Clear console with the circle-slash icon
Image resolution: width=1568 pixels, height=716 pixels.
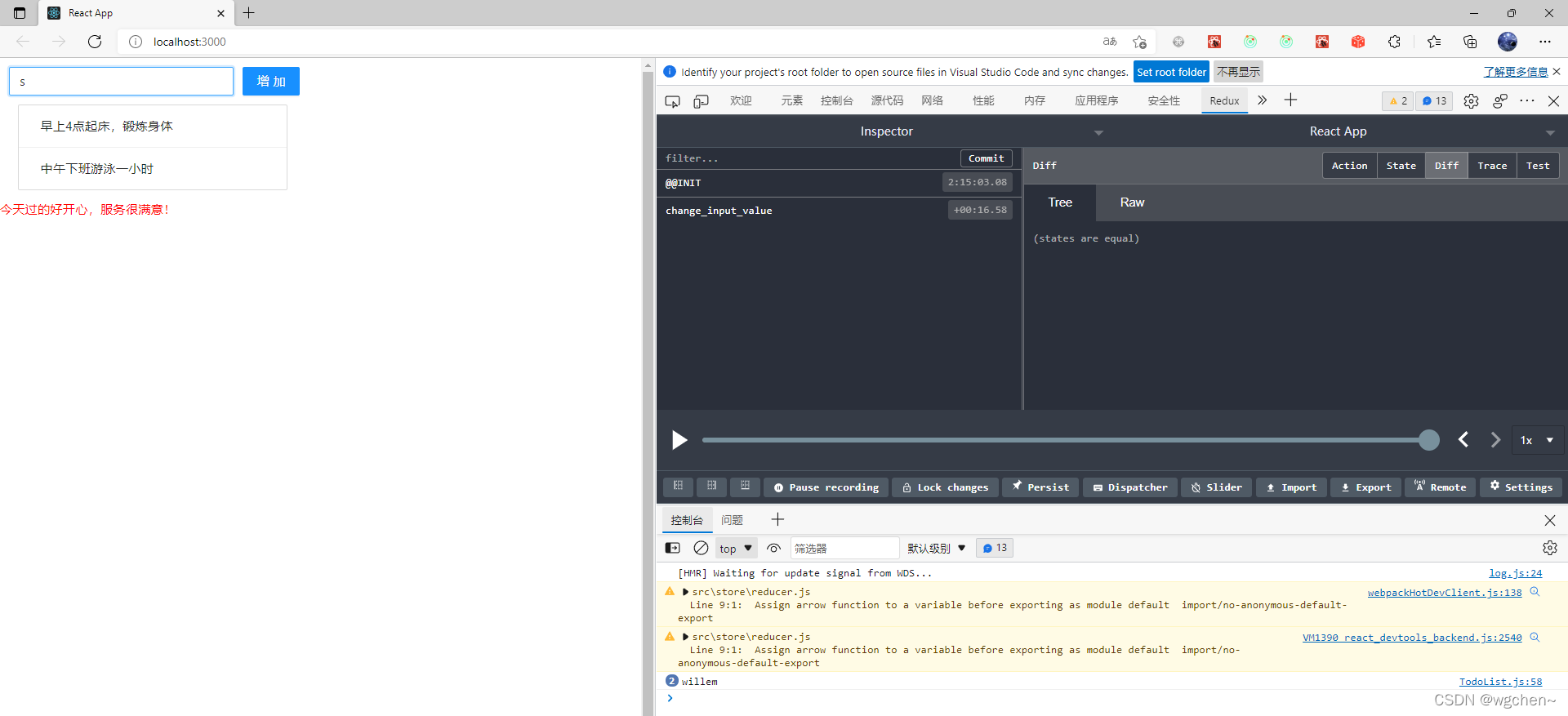(x=701, y=548)
